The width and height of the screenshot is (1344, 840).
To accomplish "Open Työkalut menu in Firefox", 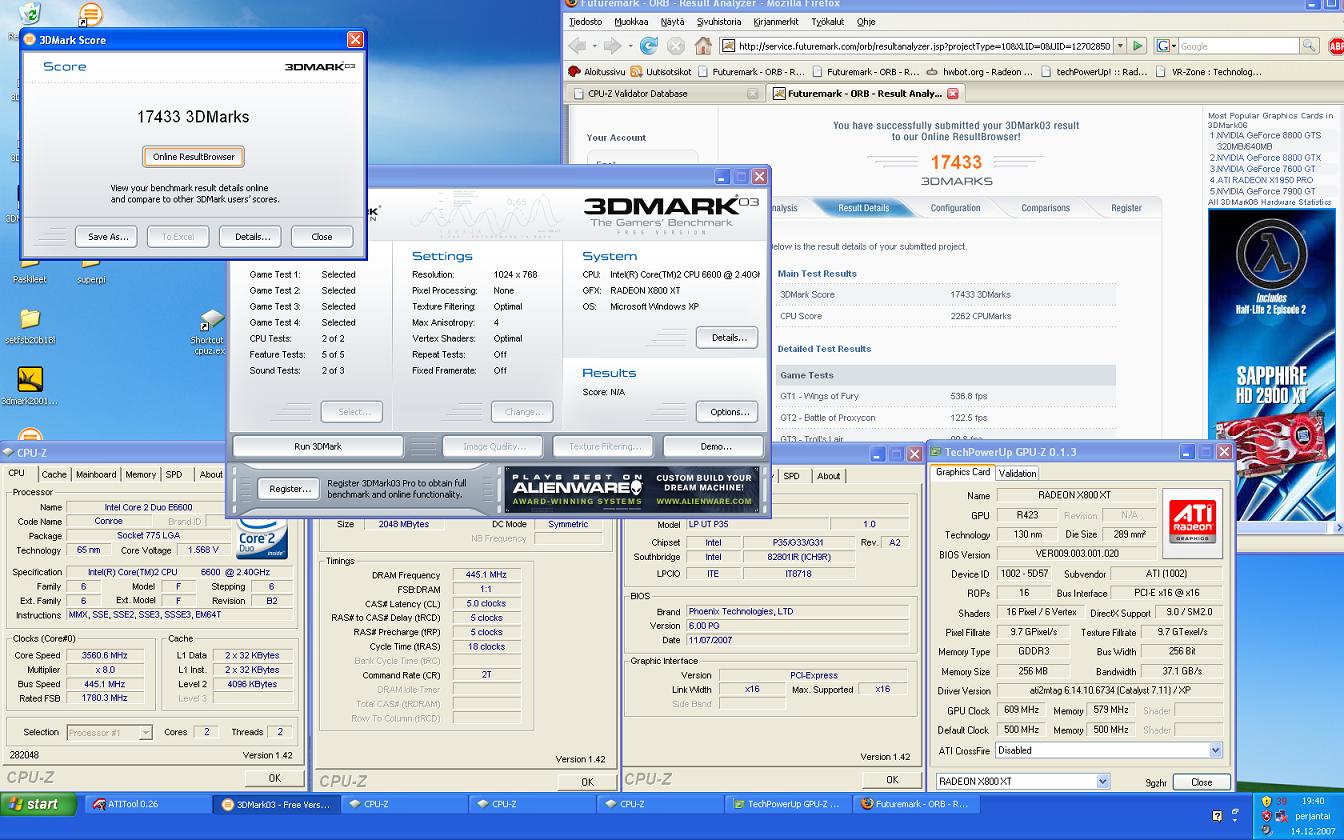I will [827, 22].
